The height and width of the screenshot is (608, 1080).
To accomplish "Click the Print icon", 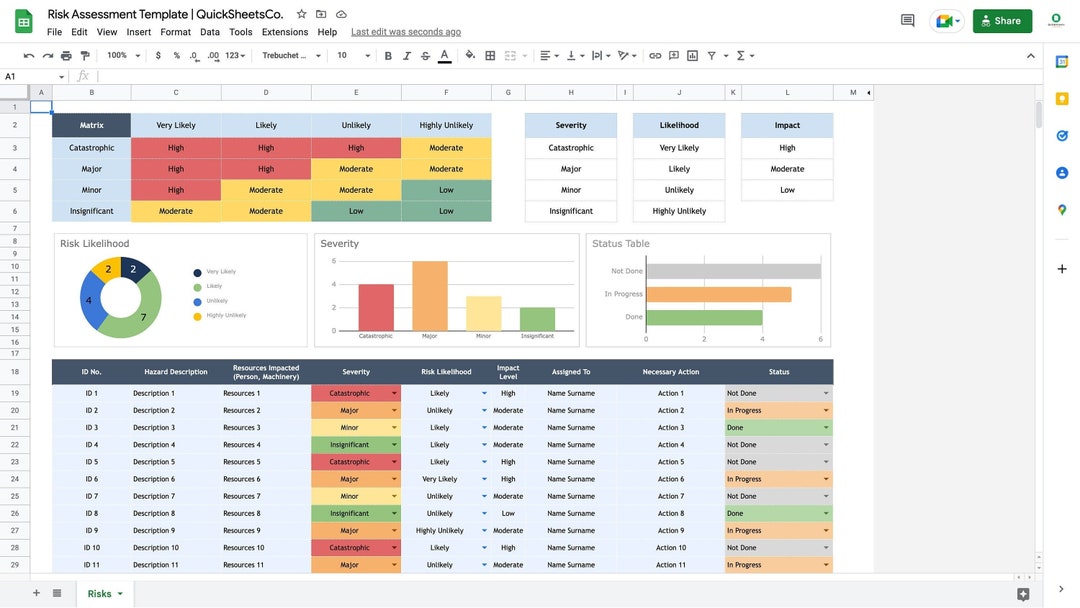I will (66, 55).
